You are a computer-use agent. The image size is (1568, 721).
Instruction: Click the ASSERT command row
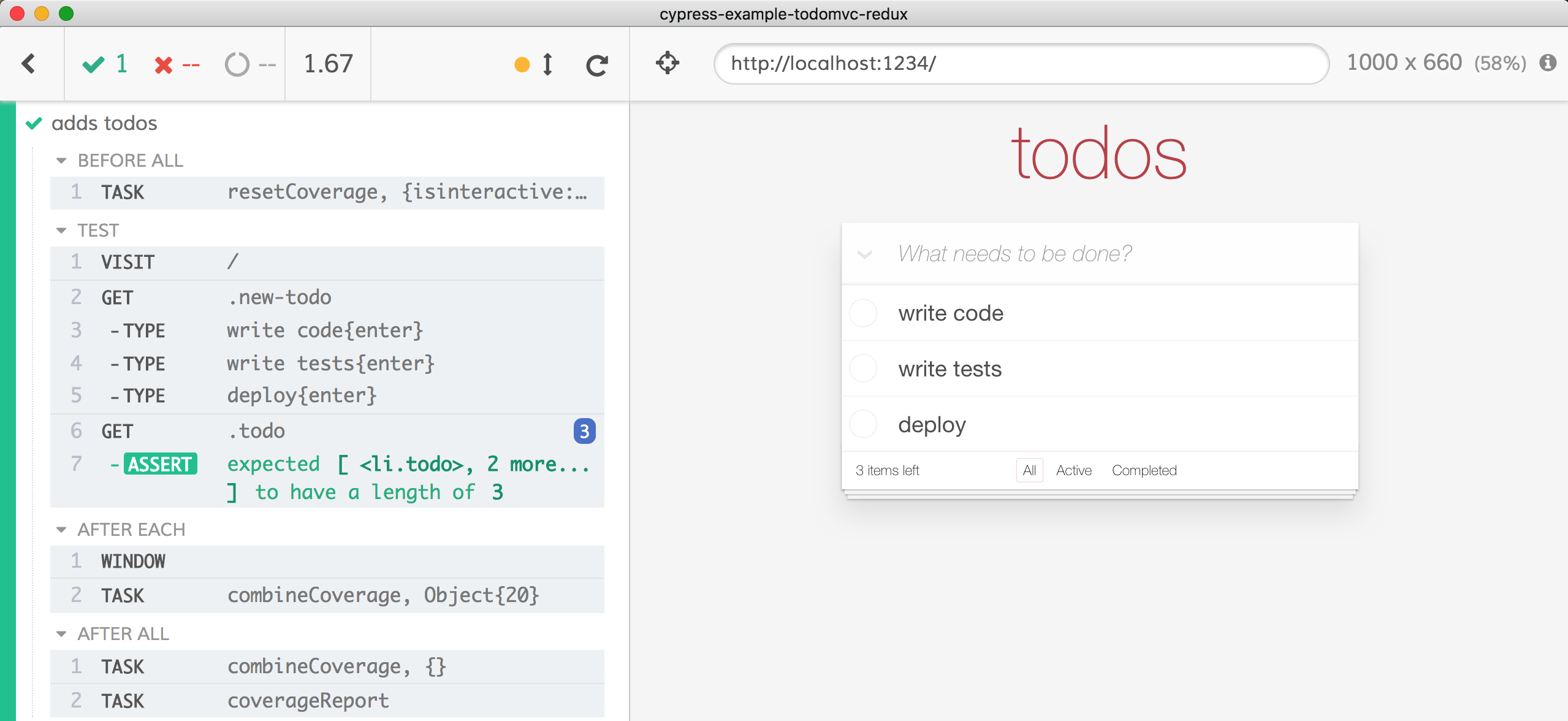327,478
